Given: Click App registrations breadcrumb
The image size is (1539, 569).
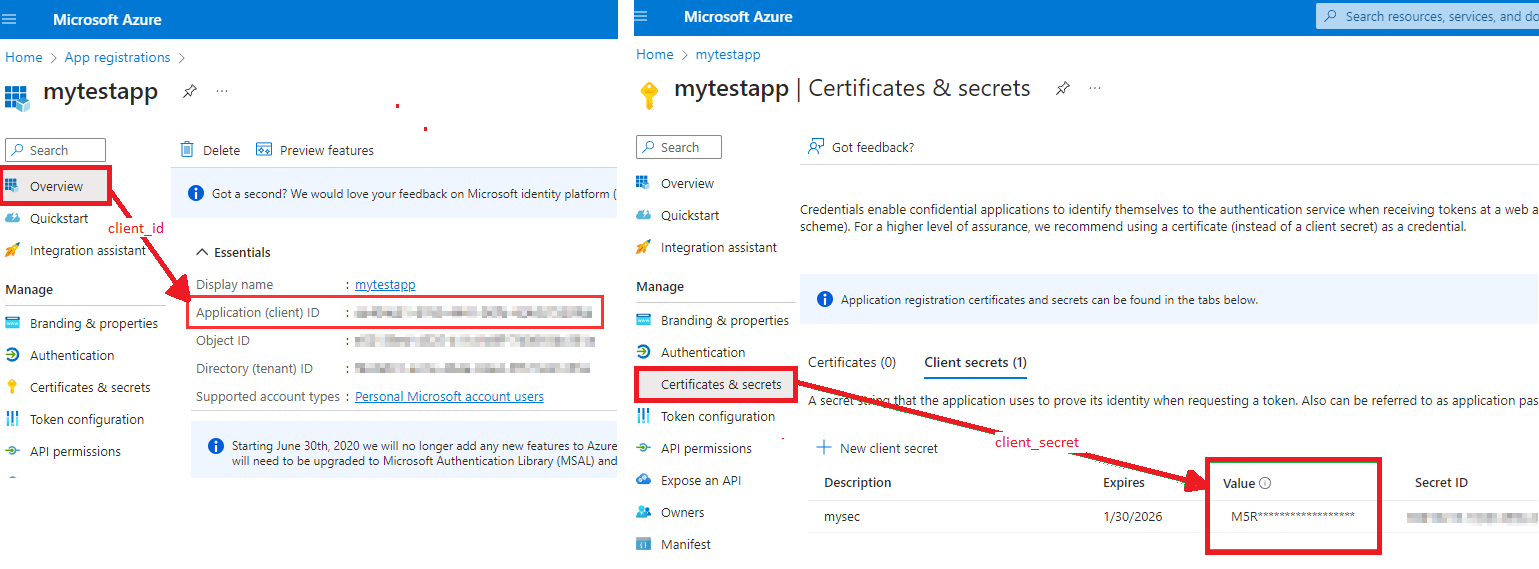Looking at the screenshot, I should (117, 57).
